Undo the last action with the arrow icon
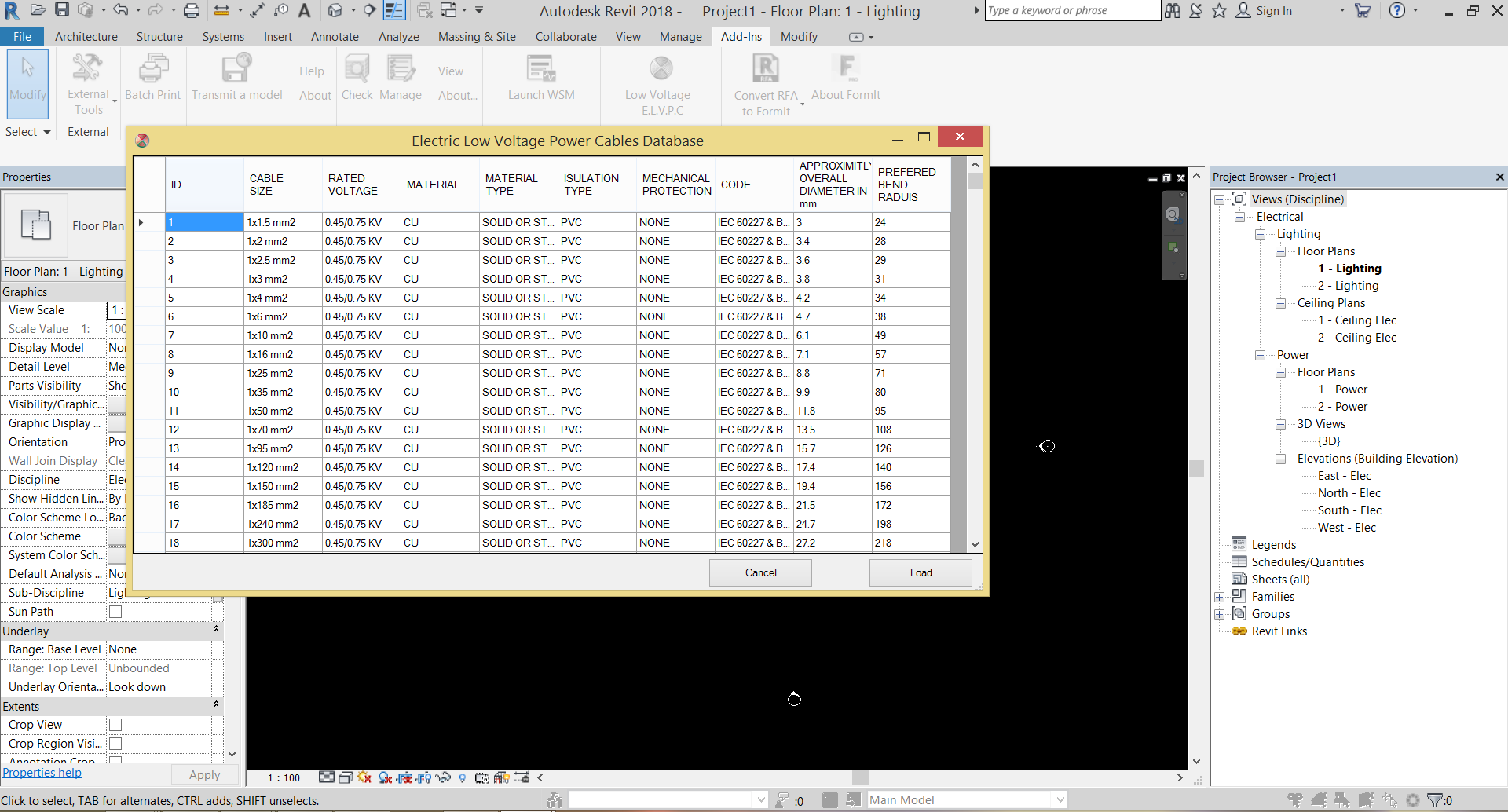 pyautogui.click(x=120, y=11)
